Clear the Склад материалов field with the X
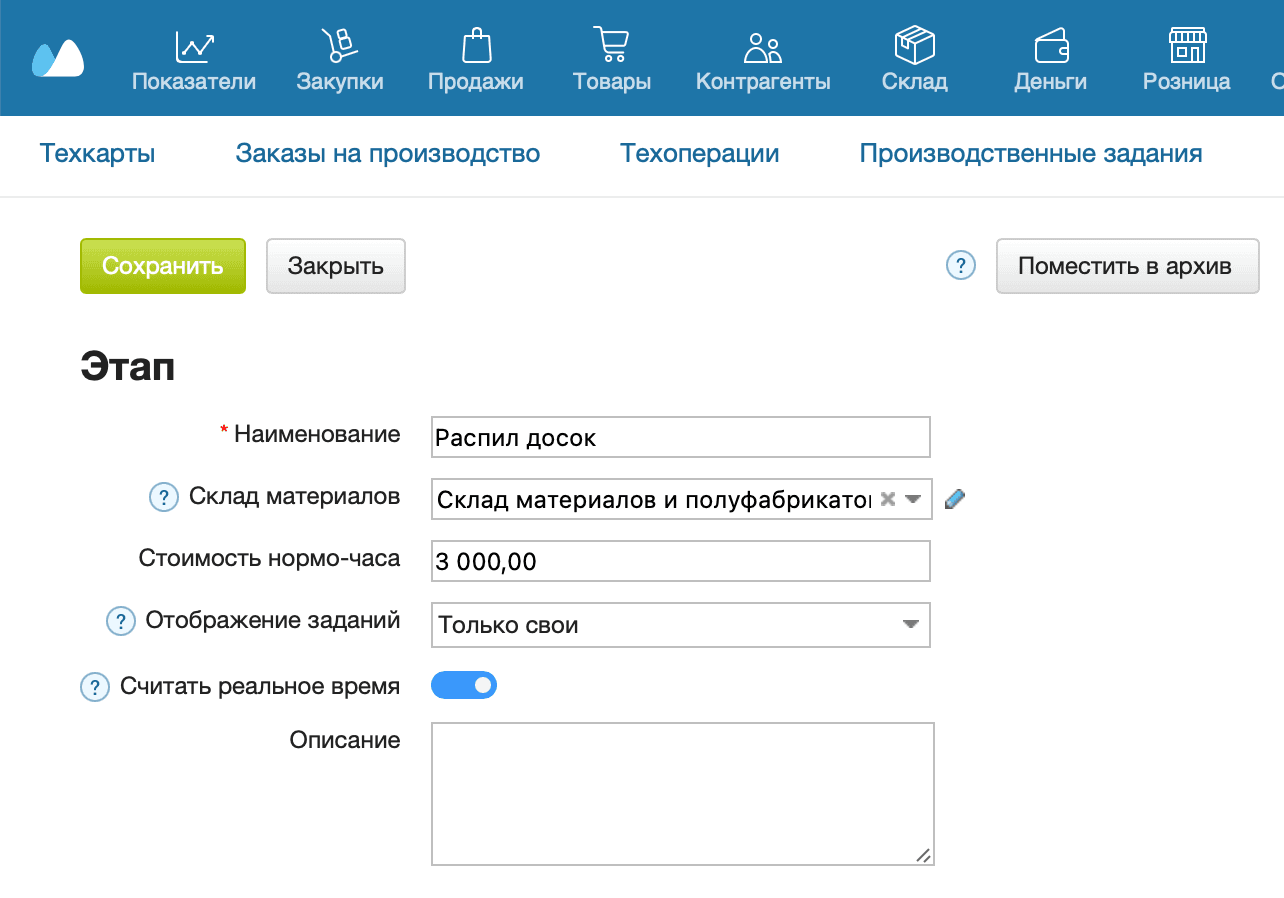Image resolution: width=1284 pixels, height=898 pixels. 890,498
